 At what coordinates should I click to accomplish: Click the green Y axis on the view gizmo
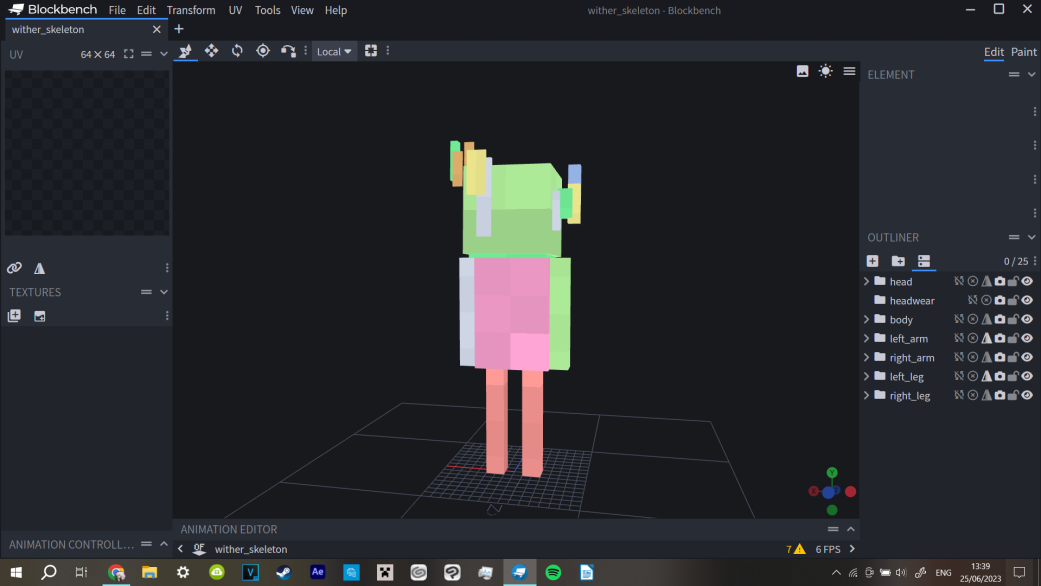click(x=832, y=470)
